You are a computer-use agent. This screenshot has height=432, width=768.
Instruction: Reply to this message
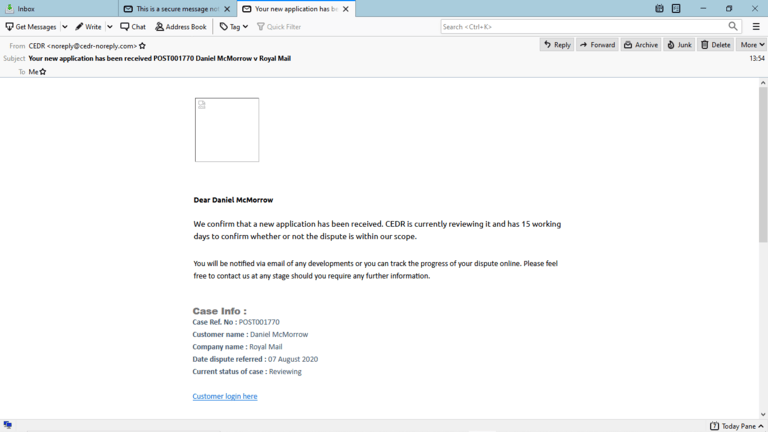[557, 45]
